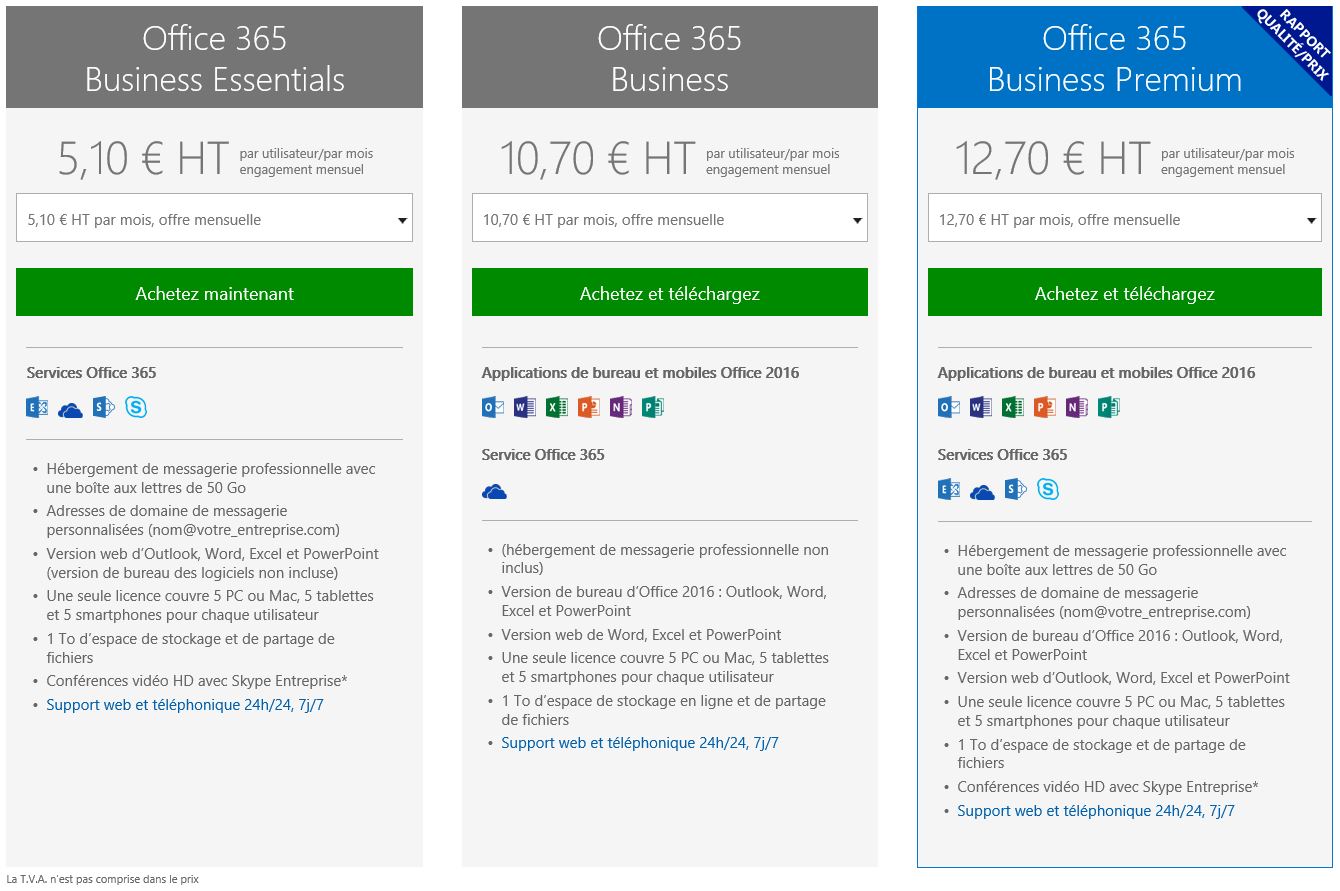The height and width of the screenshot is (891, 1340).
Task: Click Applications de bureau heading in Business Premium
Action: (1096, 373)
